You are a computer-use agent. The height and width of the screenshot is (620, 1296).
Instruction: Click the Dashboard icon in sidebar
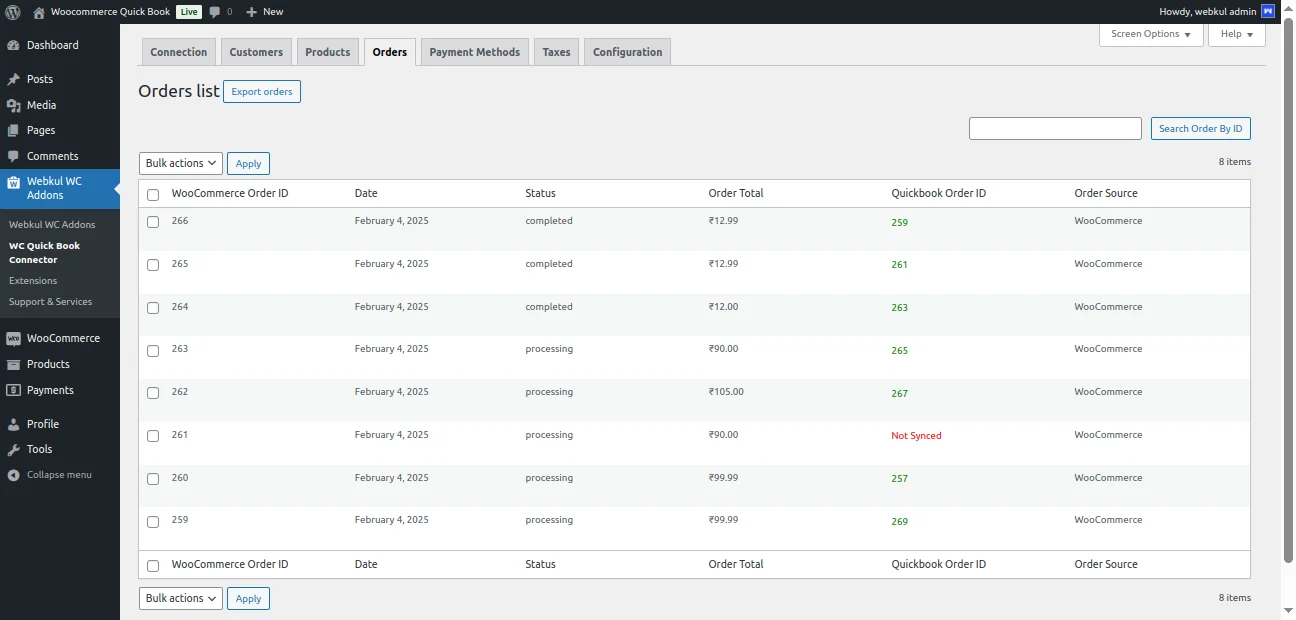pyautogui.click(x=13, y=46)
